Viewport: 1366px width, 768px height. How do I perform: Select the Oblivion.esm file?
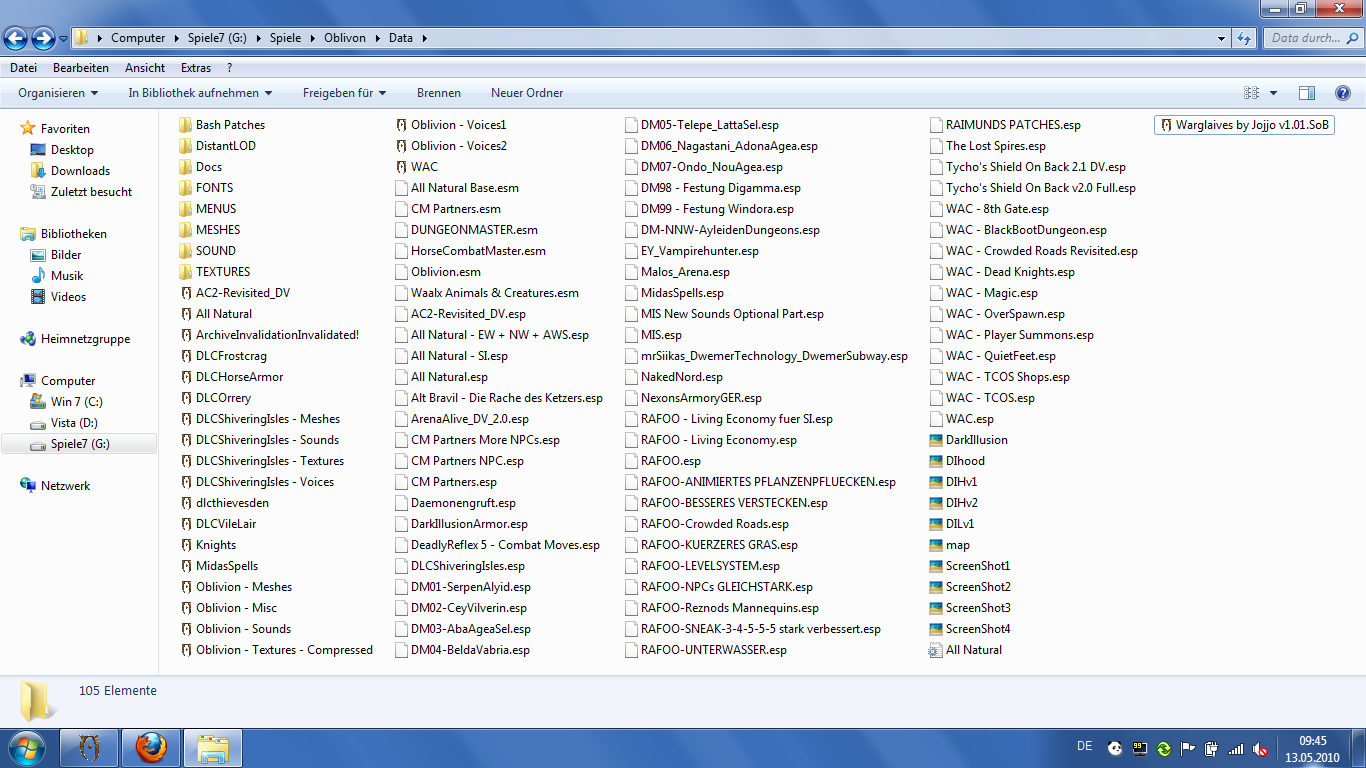(445, 272)
